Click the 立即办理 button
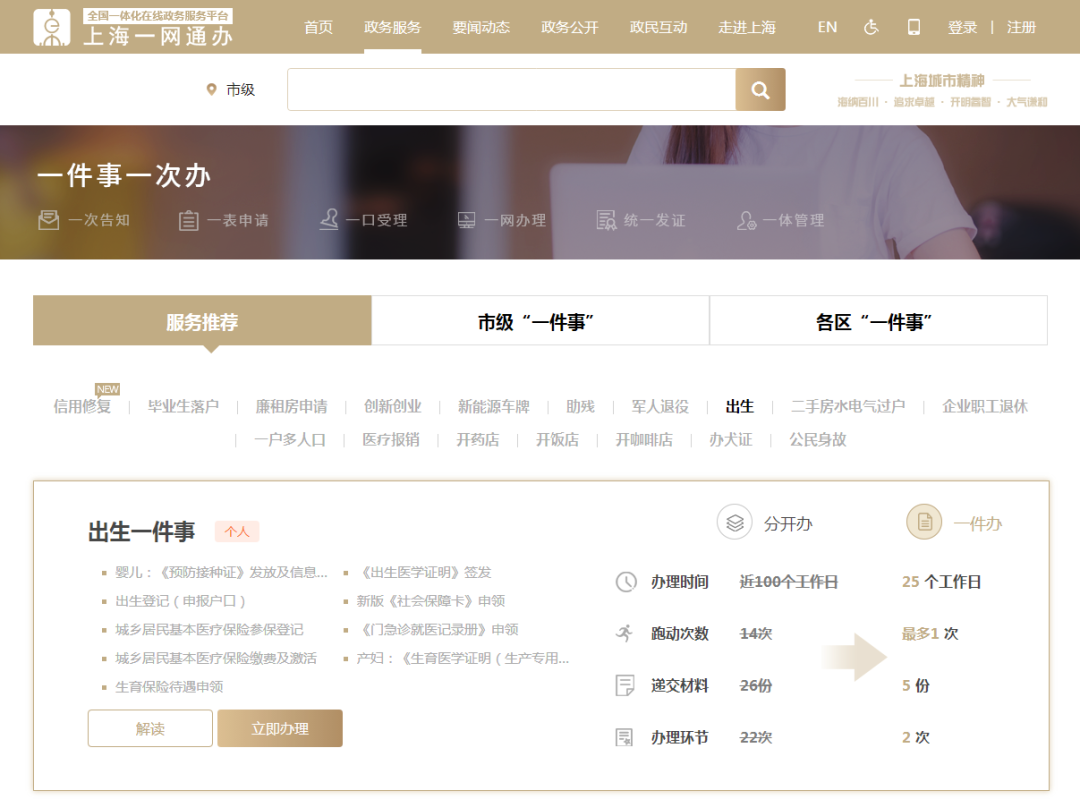Viewport: 1080px width, 799px height. coord(280,729)
